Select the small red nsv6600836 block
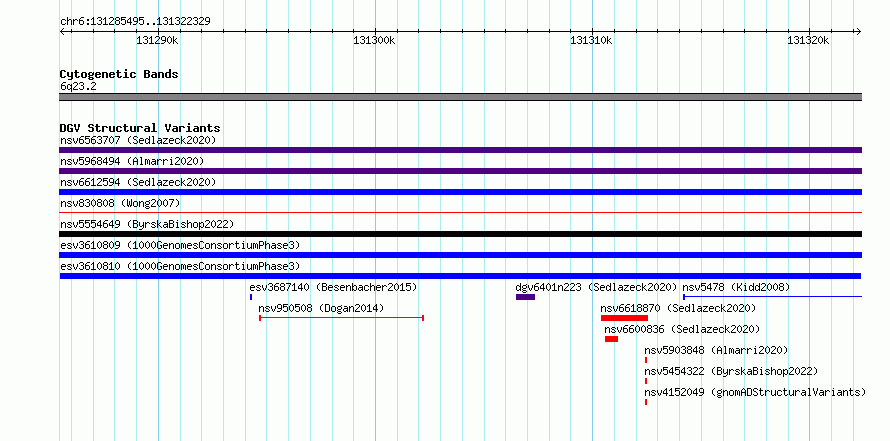The image size is (890, 441). coord(611,339)
